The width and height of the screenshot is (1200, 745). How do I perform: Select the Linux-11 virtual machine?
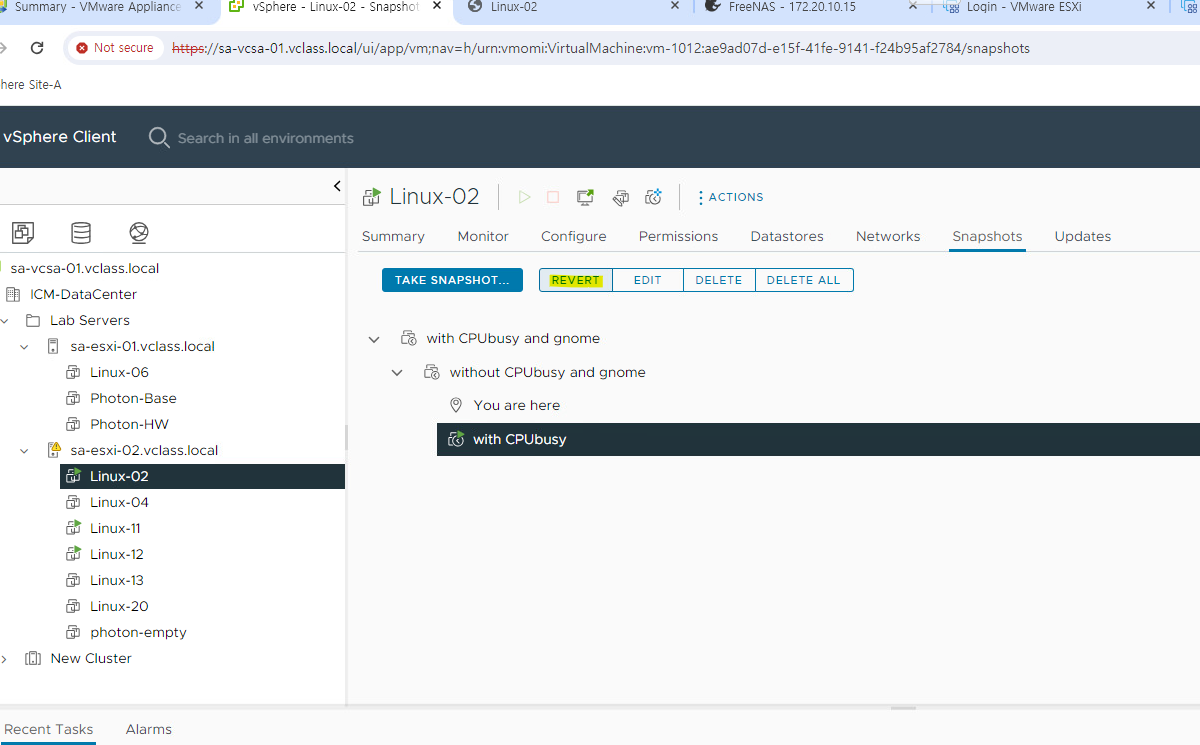coord(115,528)
